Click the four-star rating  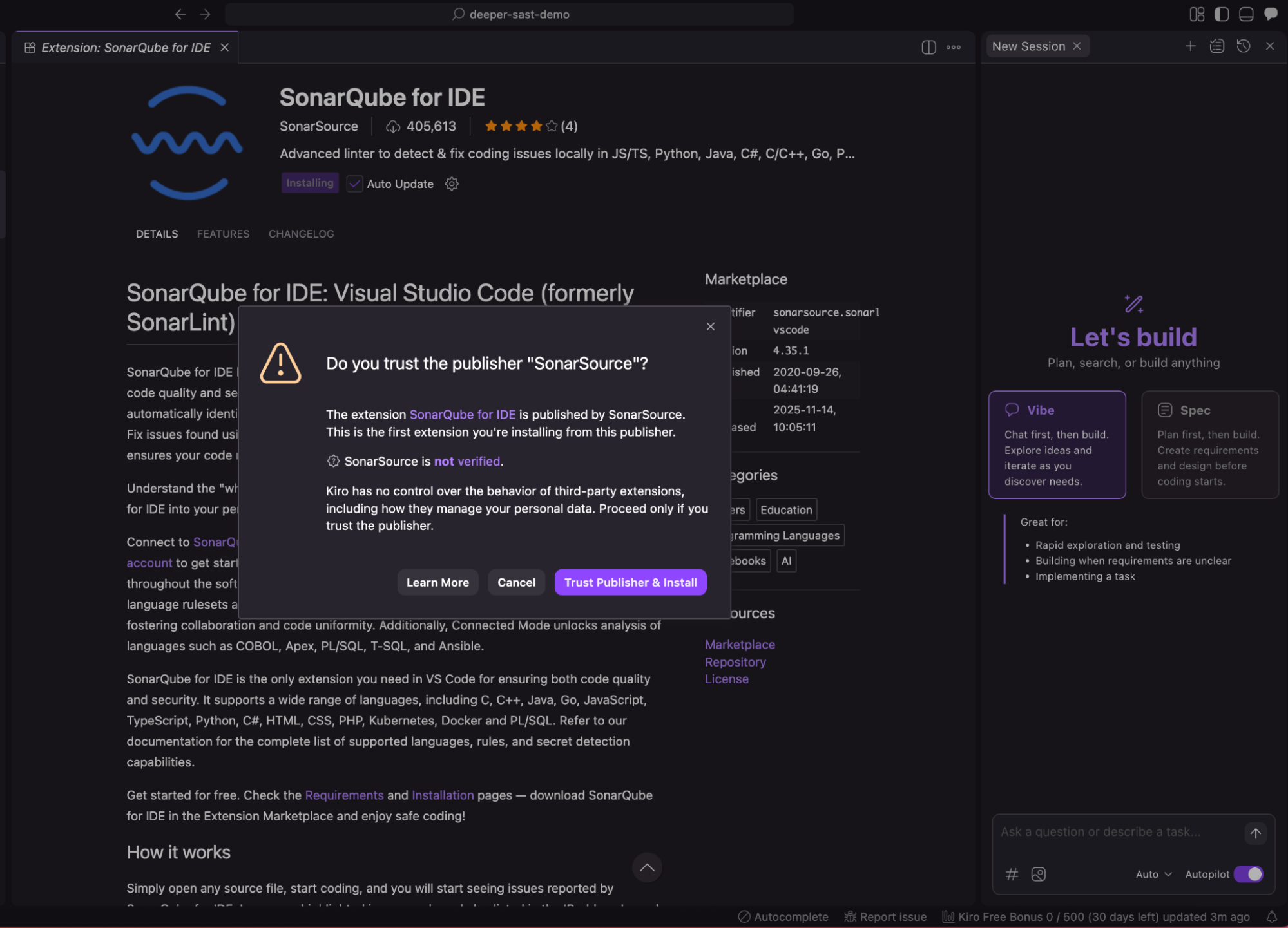[x=521, y=126]
